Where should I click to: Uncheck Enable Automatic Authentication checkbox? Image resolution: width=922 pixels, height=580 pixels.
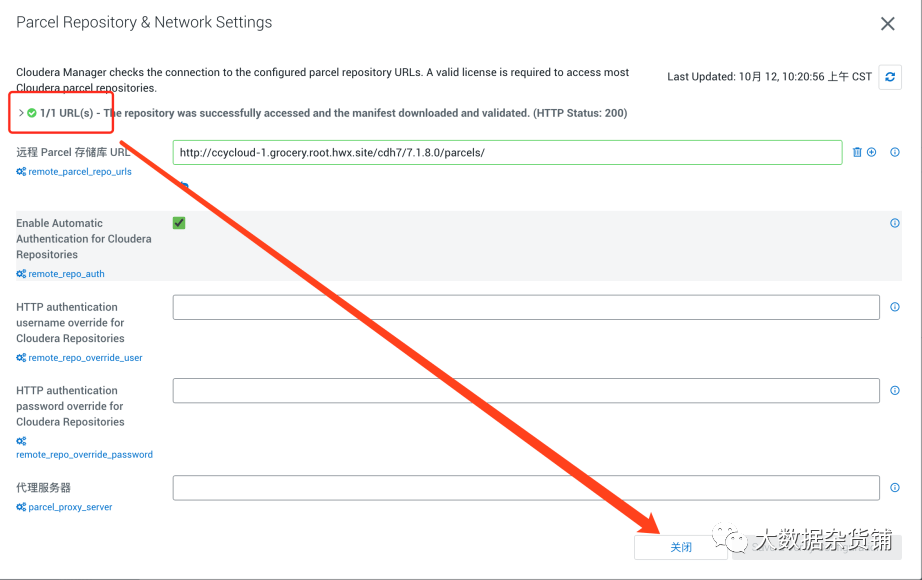click(x=179, y=223)
